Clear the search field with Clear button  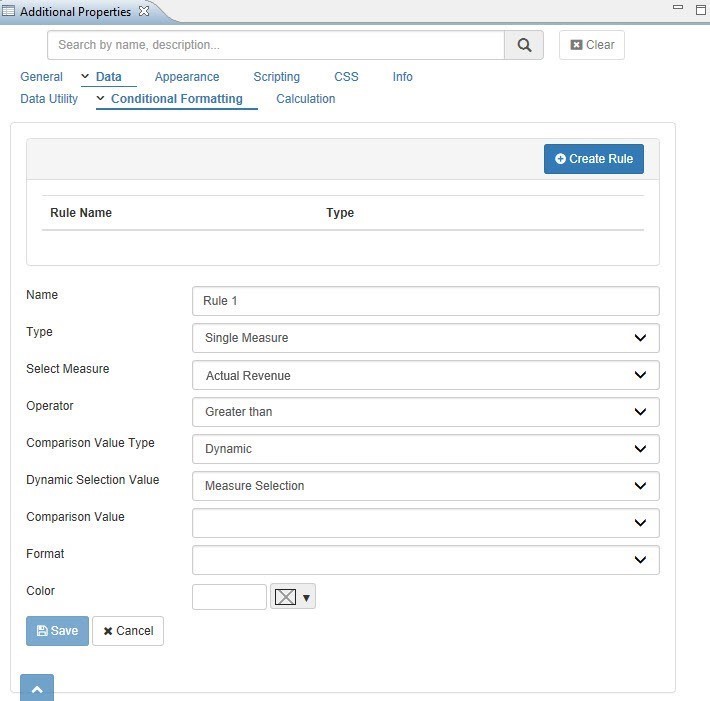pyautogui.click(x=592, y=45)
